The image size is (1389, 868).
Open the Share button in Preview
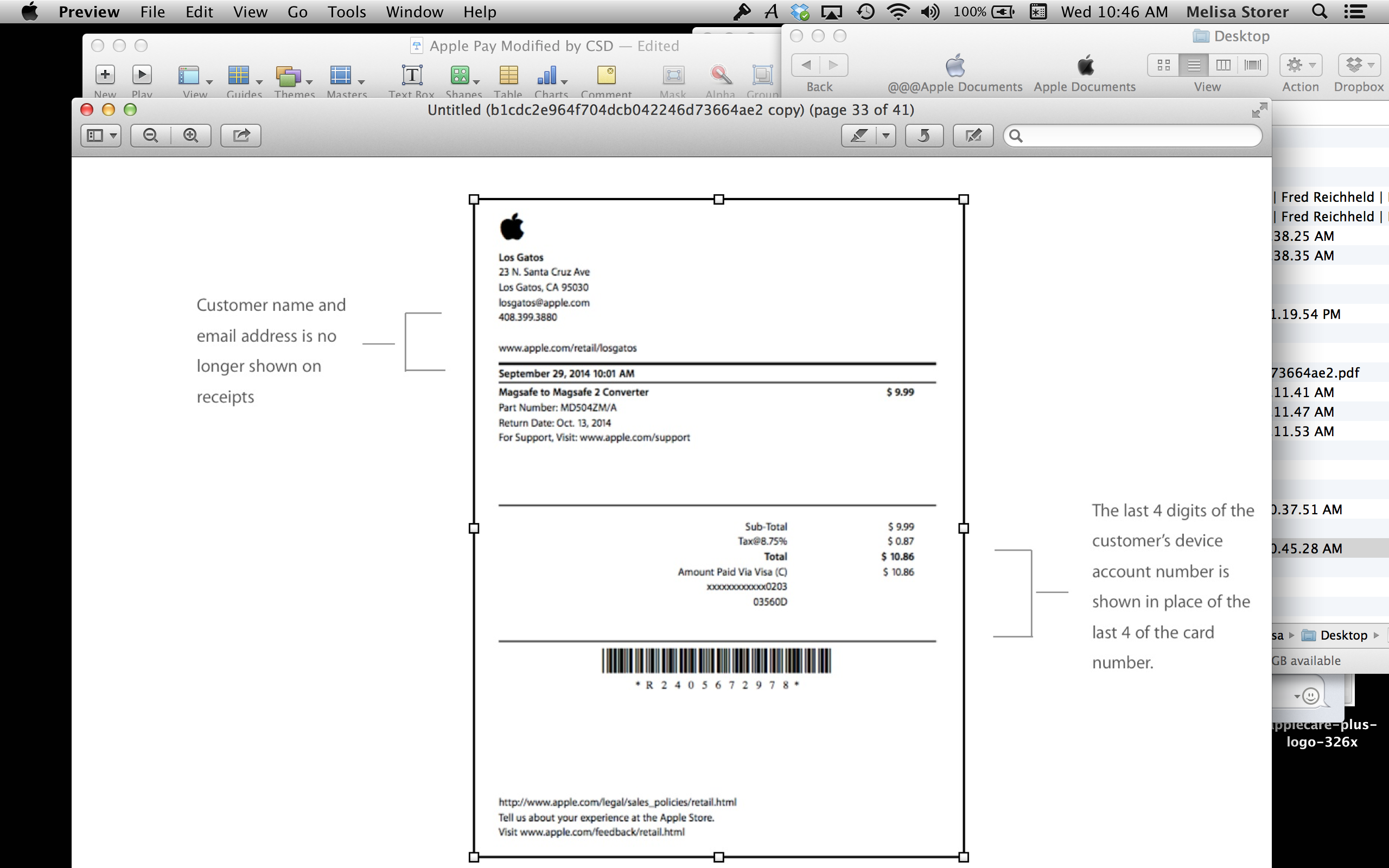[241, 136]
